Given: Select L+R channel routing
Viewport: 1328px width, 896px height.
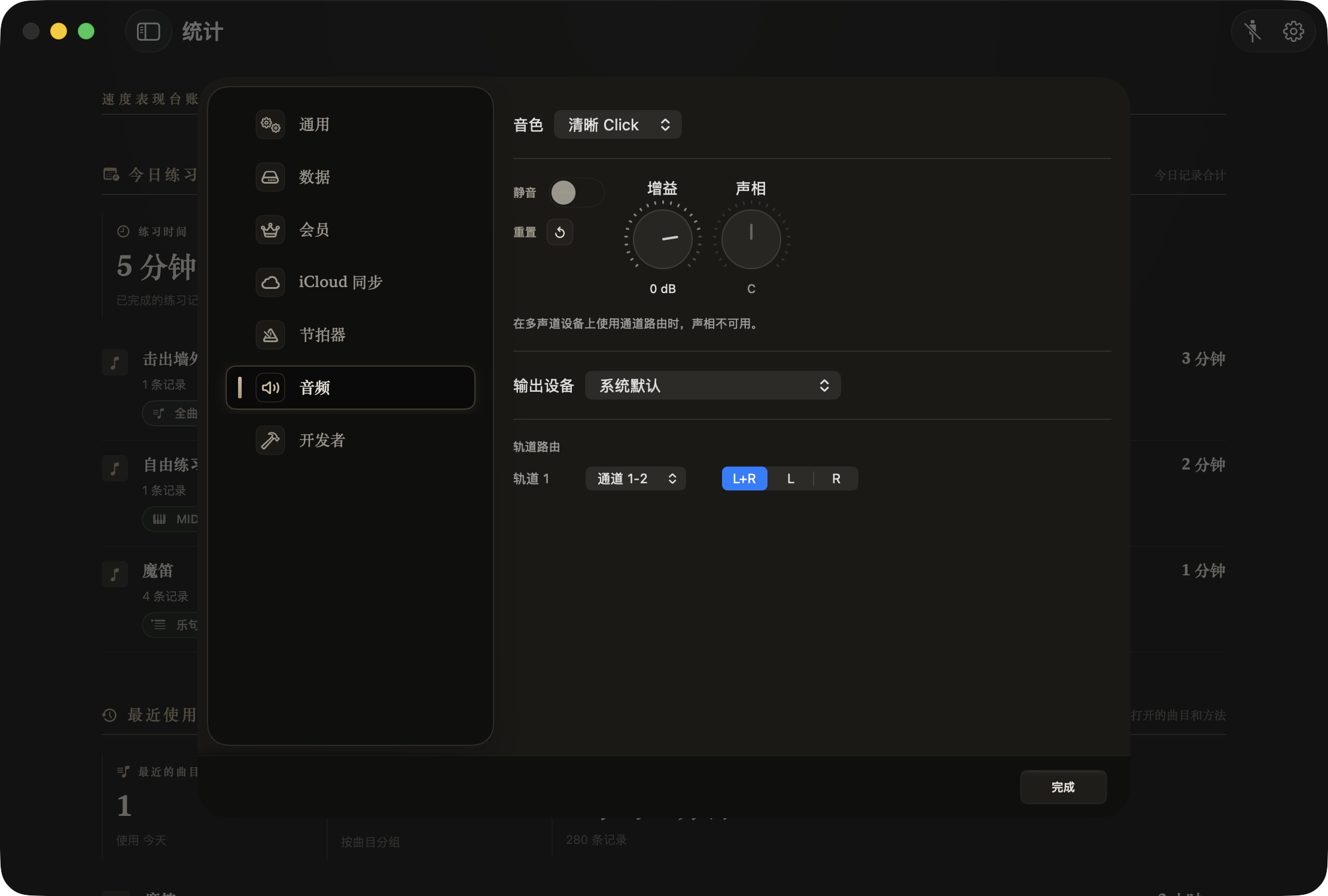Looking at the screenshot, I should click(x=744, y=479).
